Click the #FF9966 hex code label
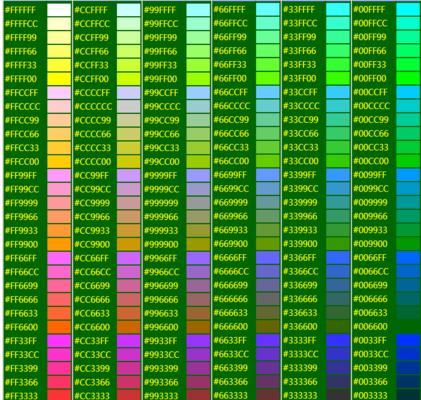 (21, 217)
